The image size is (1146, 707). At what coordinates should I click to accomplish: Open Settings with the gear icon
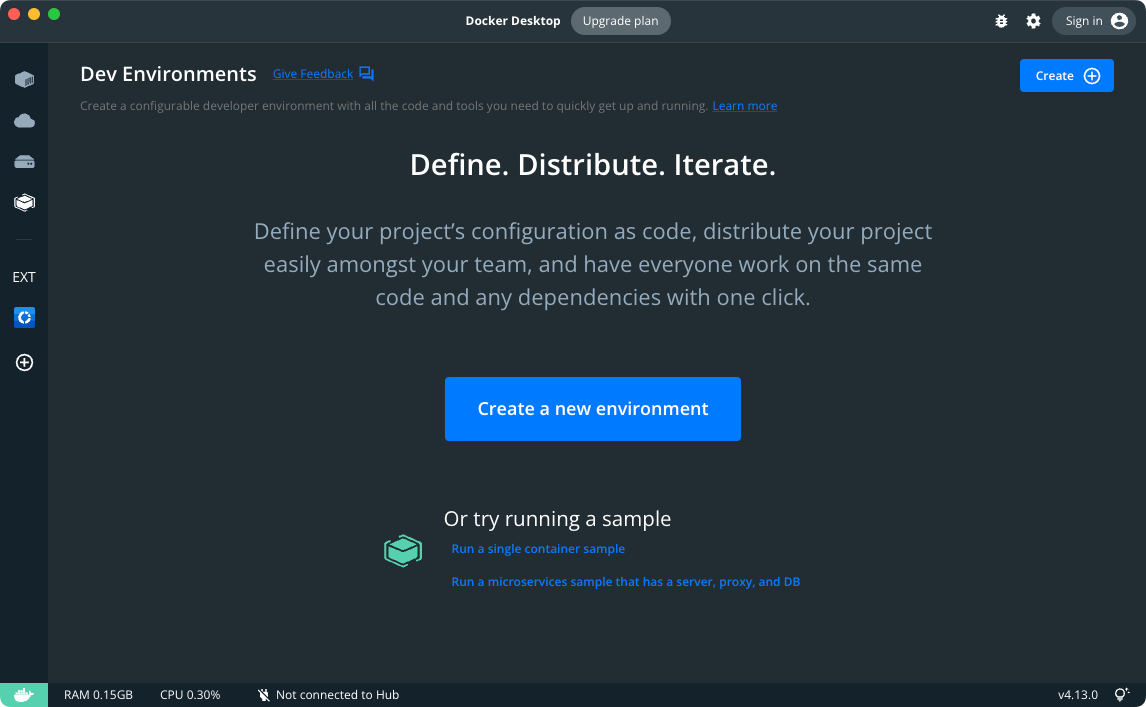[x=1033, y=21]
